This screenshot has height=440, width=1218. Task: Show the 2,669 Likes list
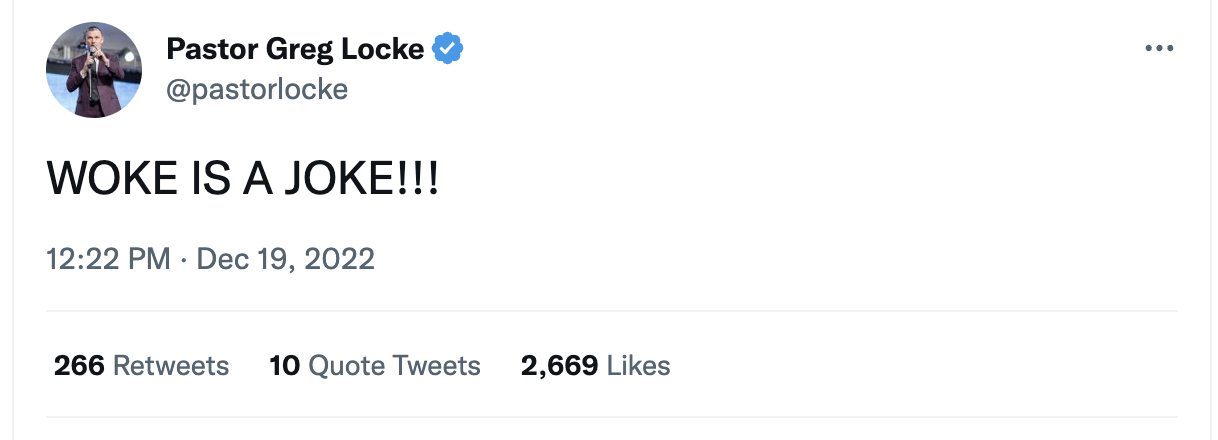[595, 366]
